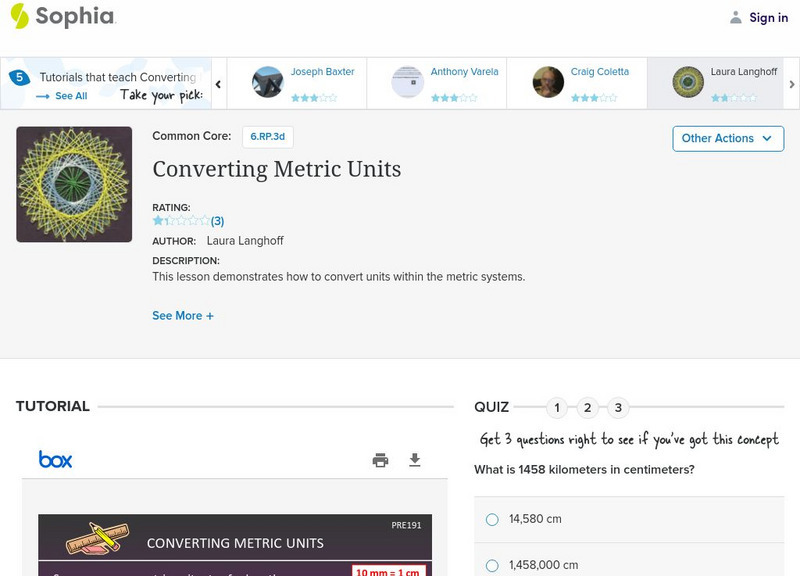Image resolution: width=800 pixels, height=576 pixels.
Task: Click the quiz question about 1458 kilometers
Action: point(584,469)
